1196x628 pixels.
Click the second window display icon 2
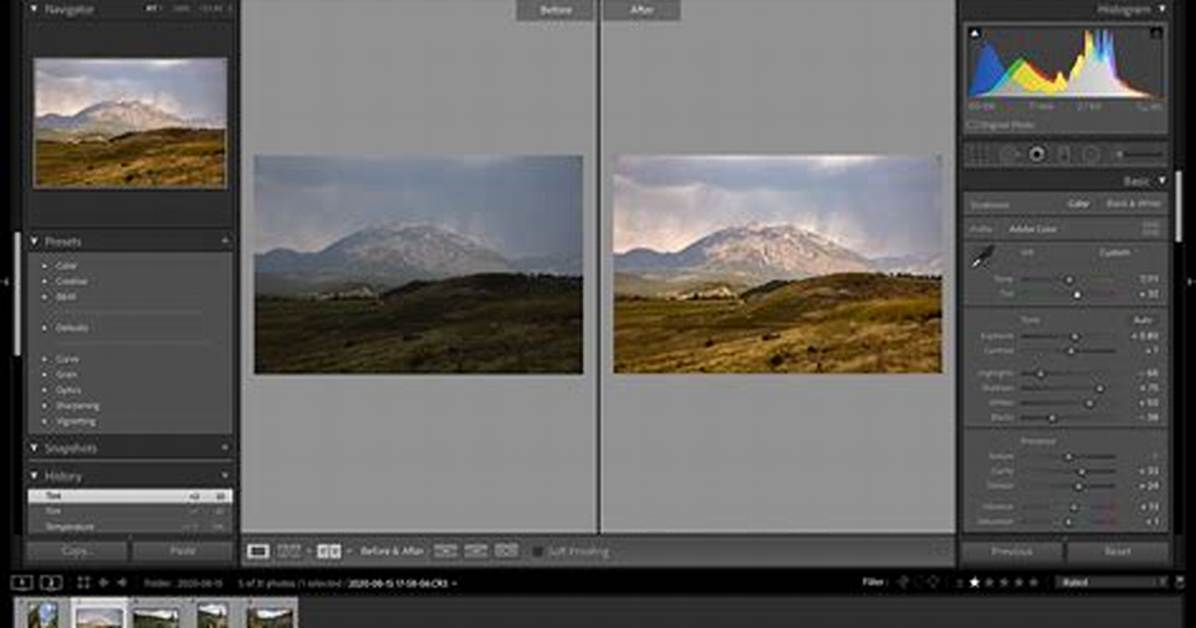pyautogui.click(x=50, y=583)
